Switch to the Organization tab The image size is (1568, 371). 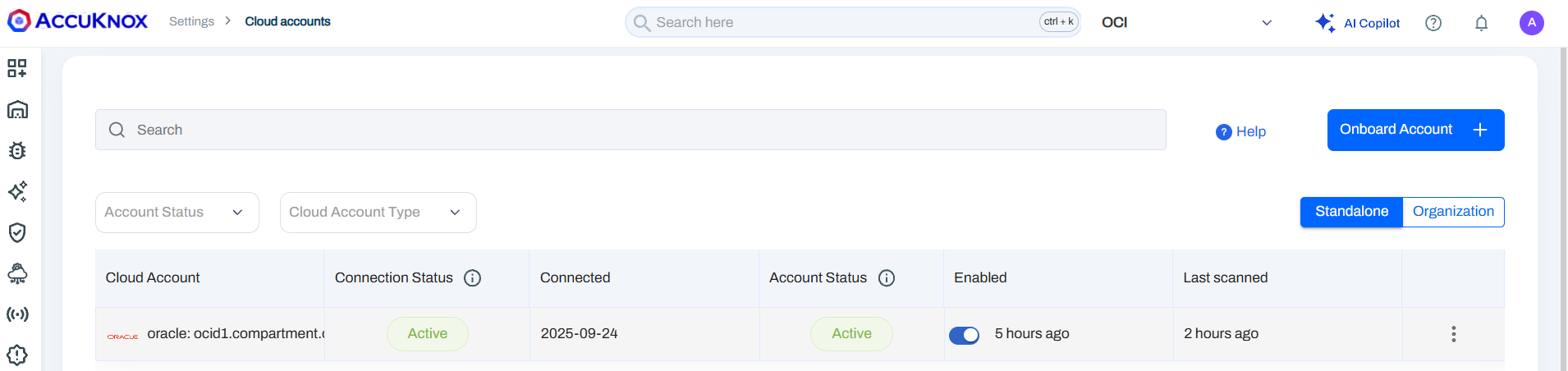click(1453, 212)
